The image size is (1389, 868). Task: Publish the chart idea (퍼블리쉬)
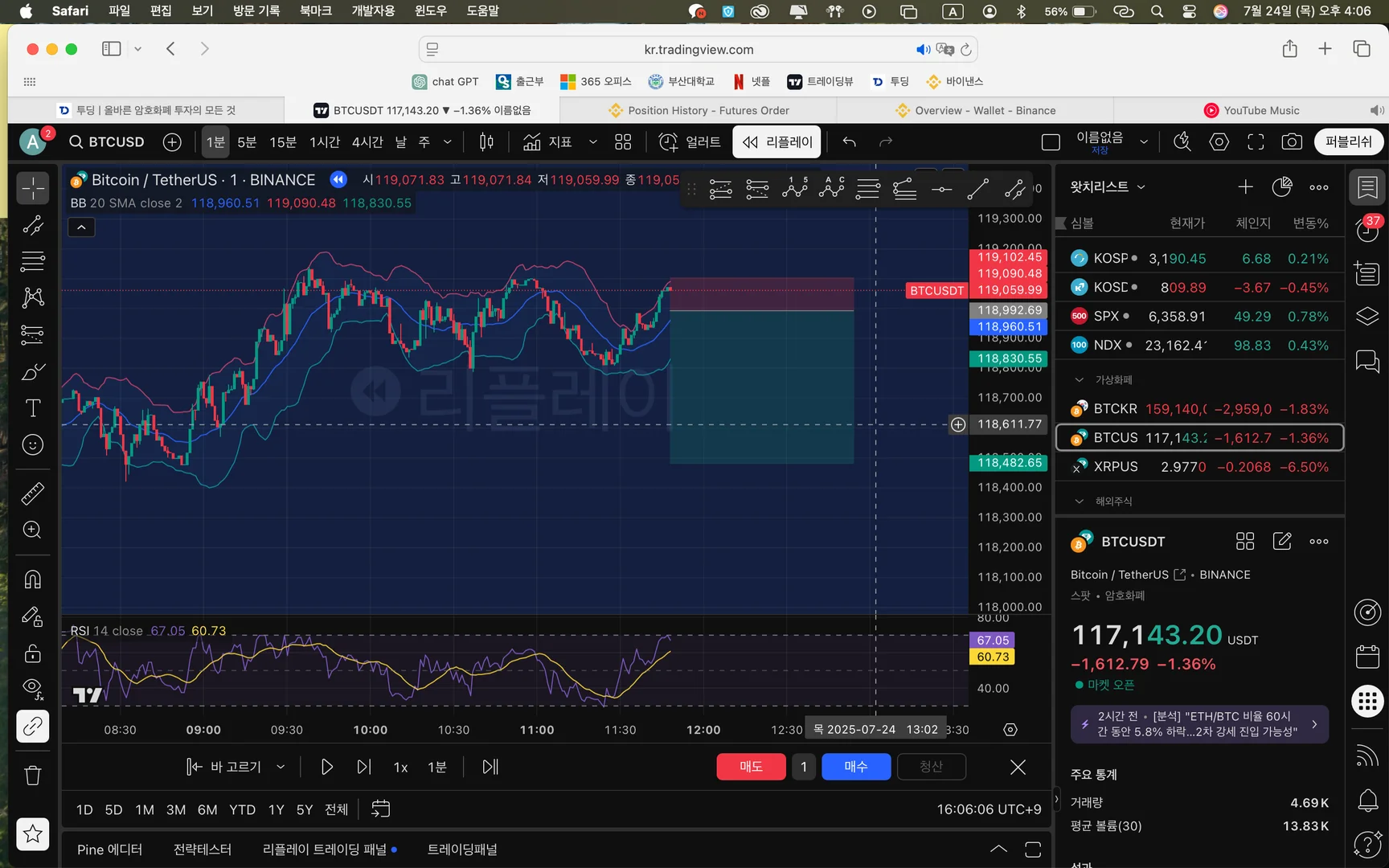pos(1349,142)
